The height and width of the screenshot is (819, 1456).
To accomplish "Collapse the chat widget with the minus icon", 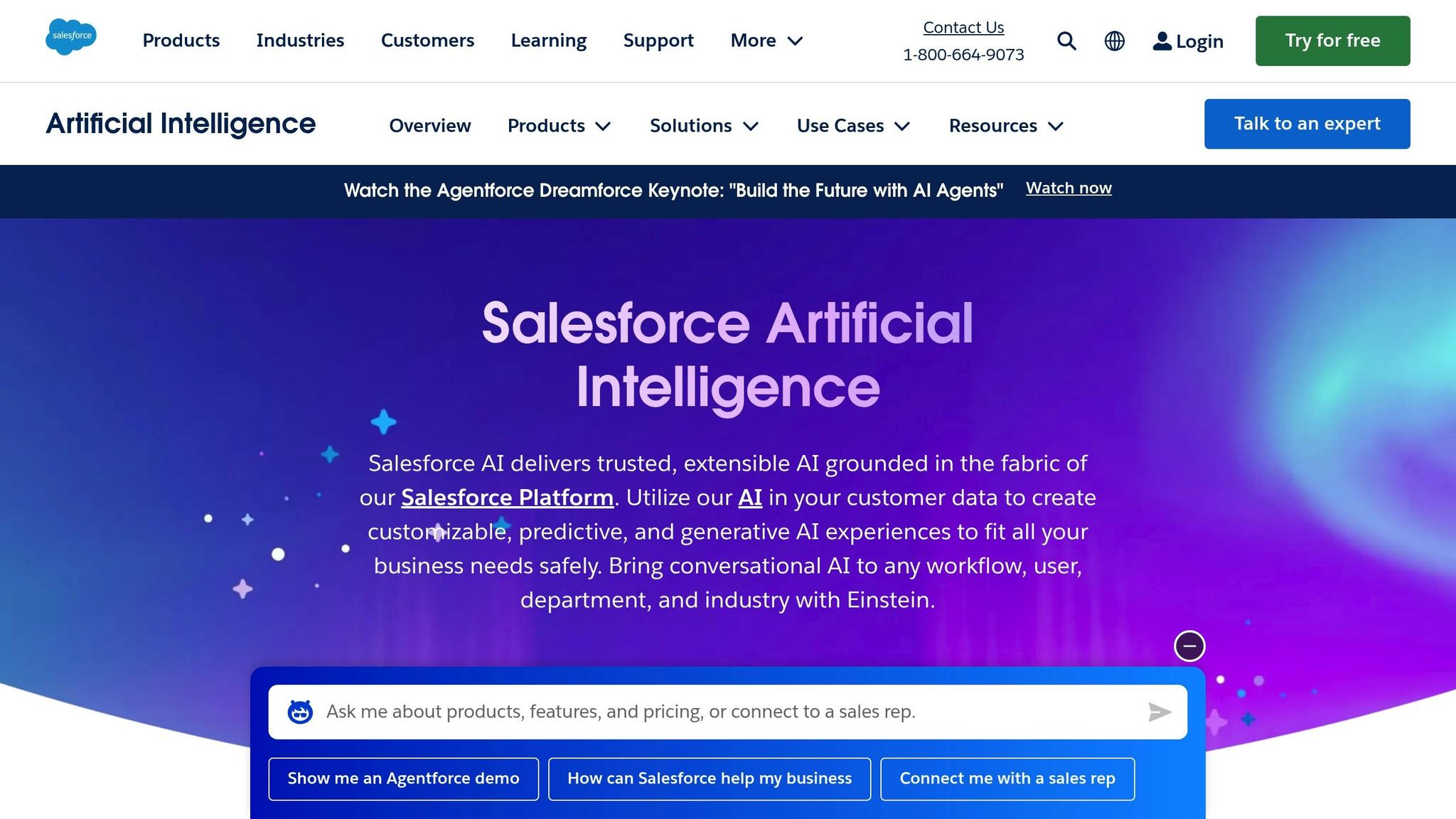I will [1189, 646].
